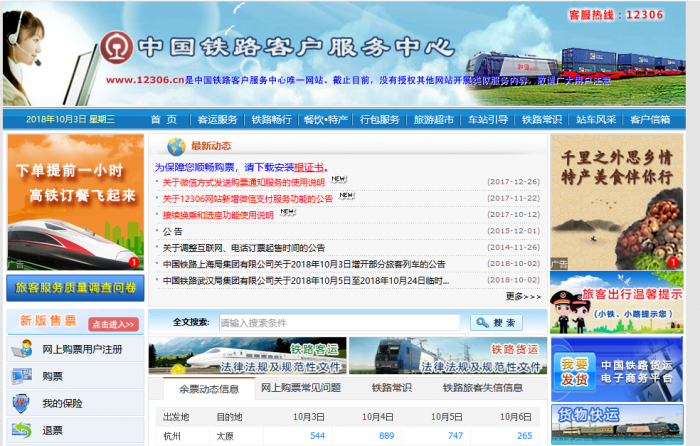The width and height of the screenshot is (700, 446).
Task: Open the 车站引导 menu
Action: coord(488,120)
